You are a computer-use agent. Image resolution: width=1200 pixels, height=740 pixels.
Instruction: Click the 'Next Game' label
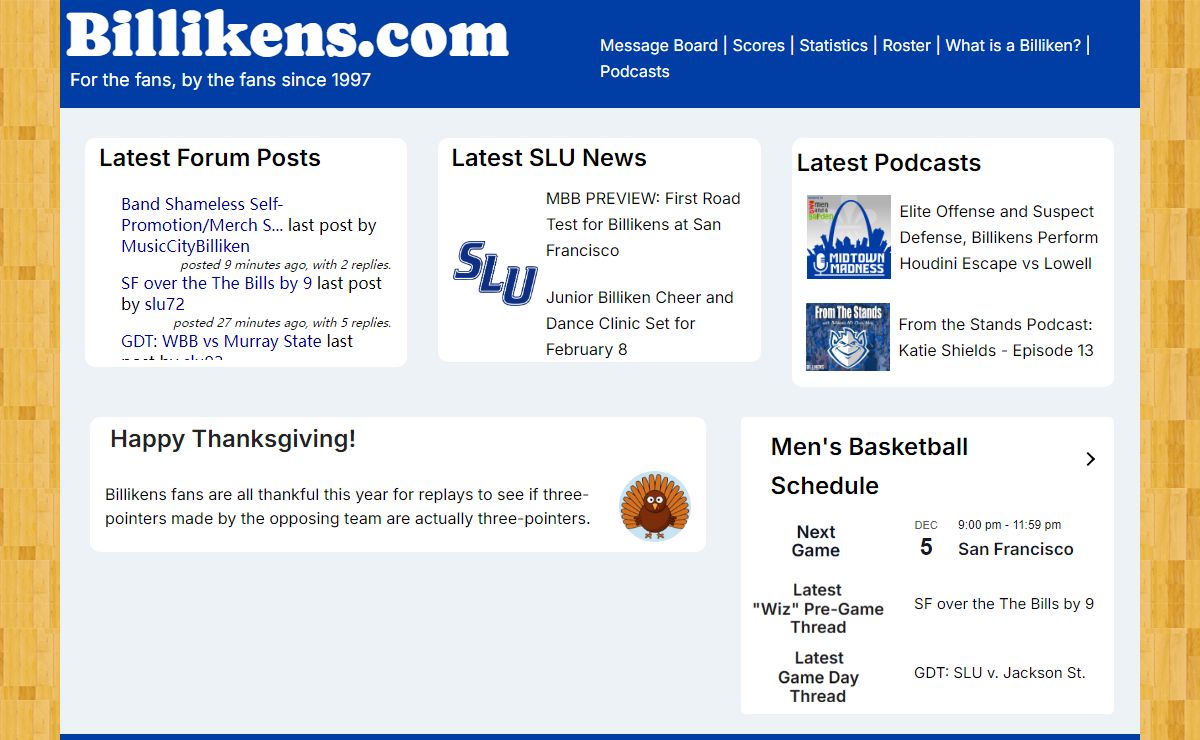point(816,541)
